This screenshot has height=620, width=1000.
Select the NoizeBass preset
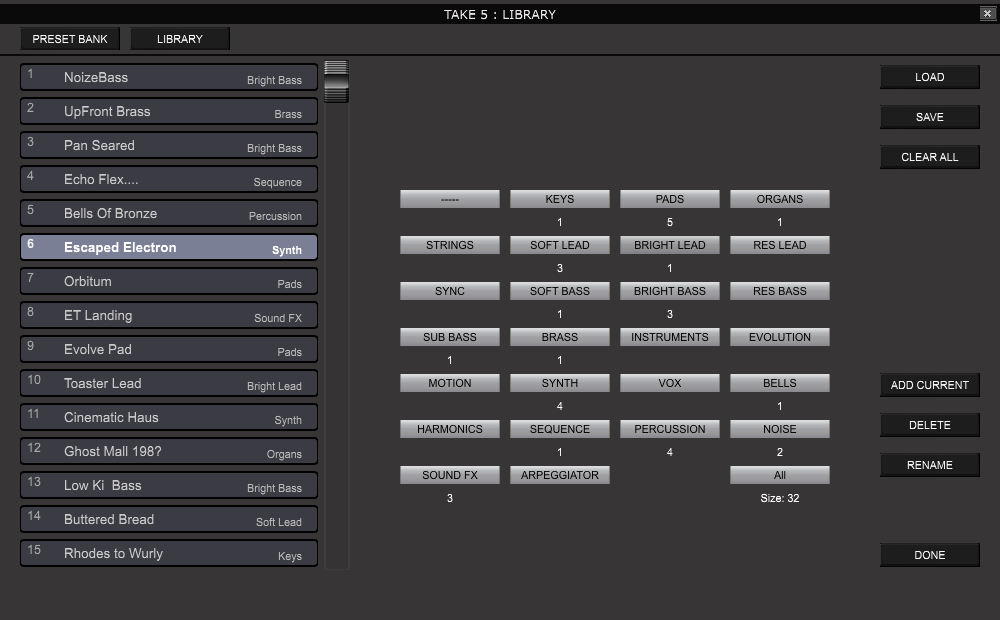click(x=168, y=77)
